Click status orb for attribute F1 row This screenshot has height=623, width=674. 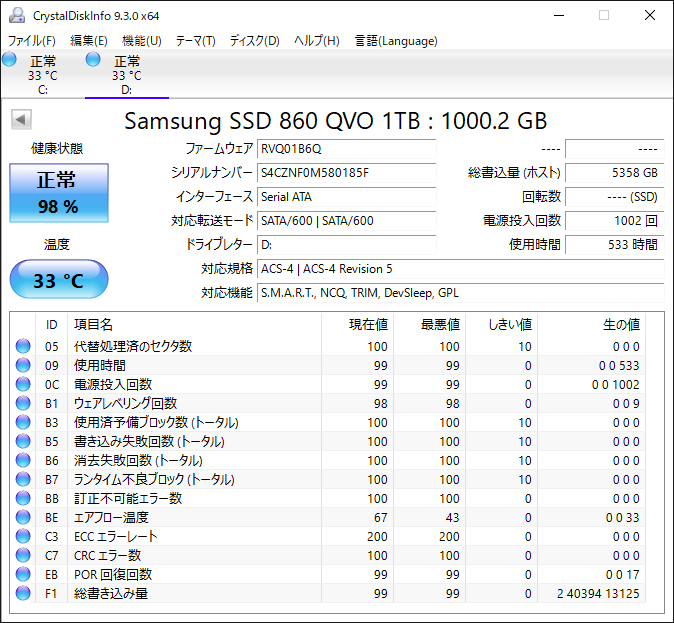[23, 593]
